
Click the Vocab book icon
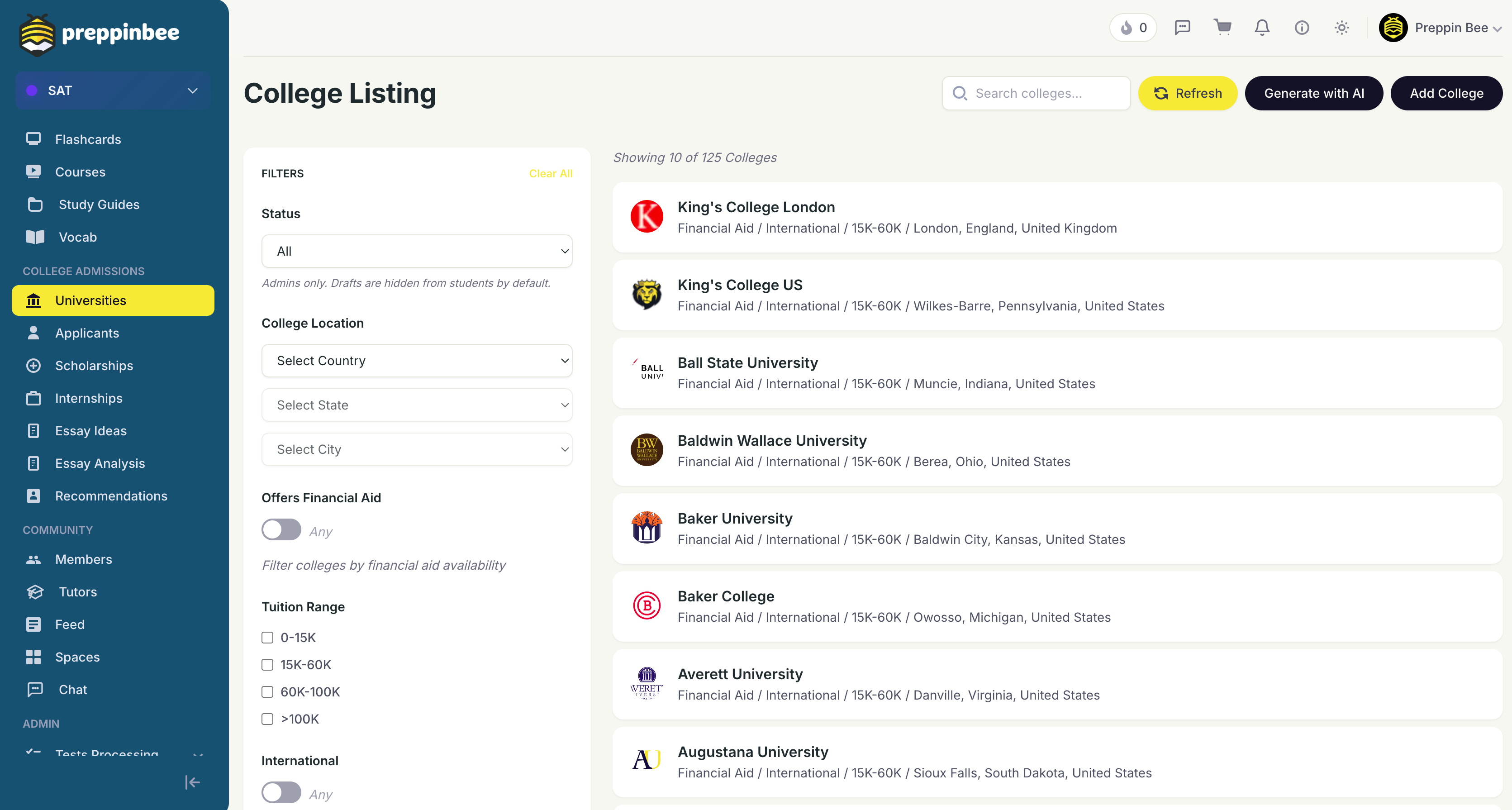(x=35, y=237)
